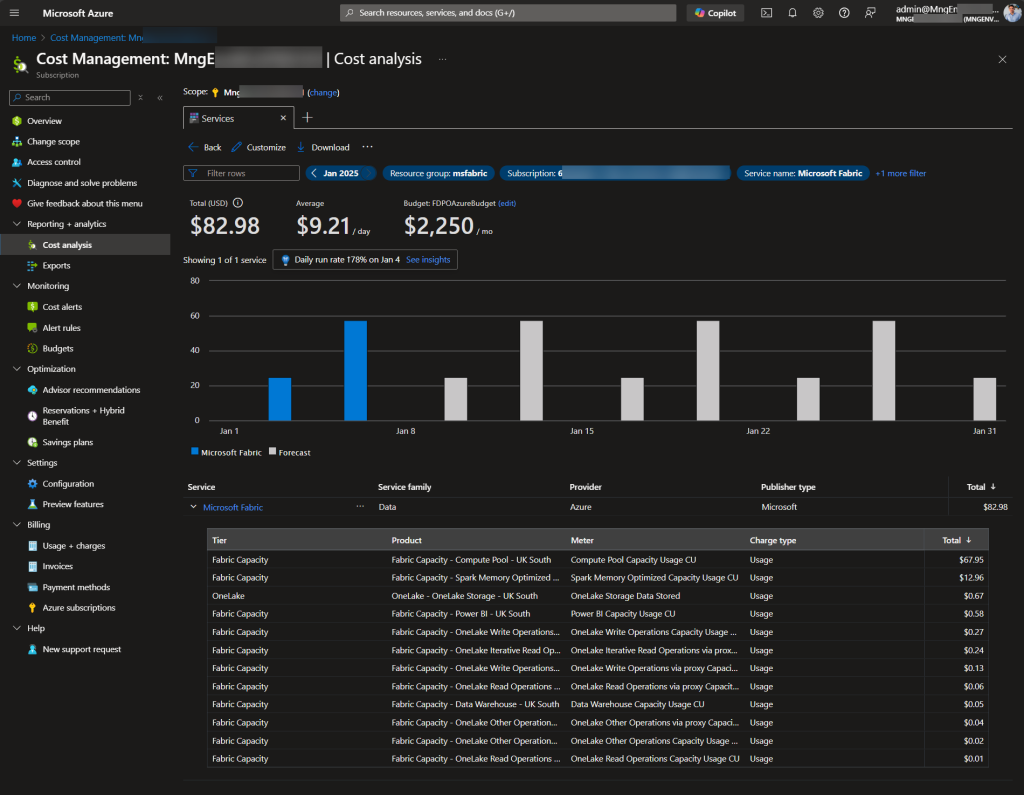The height and width of the screenshot is (795, 1024).
Task: Collapse the Reporting + analytics section
Action: (x=17, y=224)
